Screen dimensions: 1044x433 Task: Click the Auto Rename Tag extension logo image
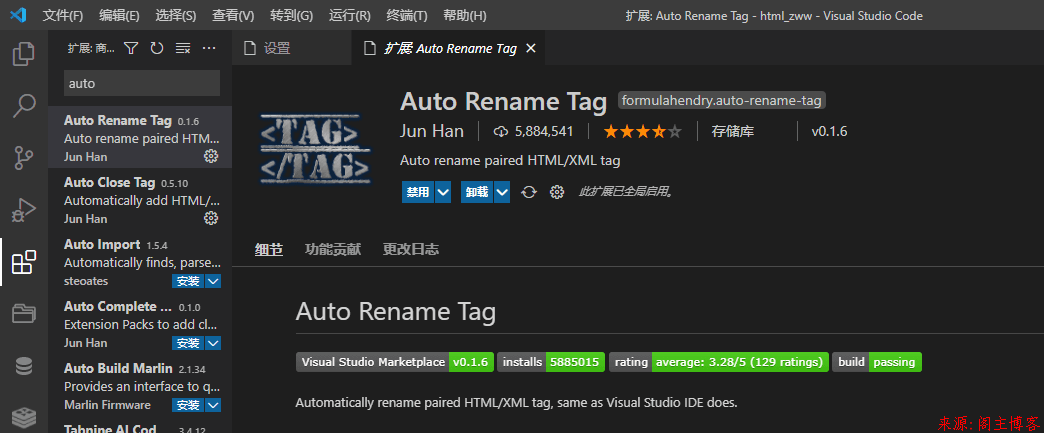coord(314,149)
